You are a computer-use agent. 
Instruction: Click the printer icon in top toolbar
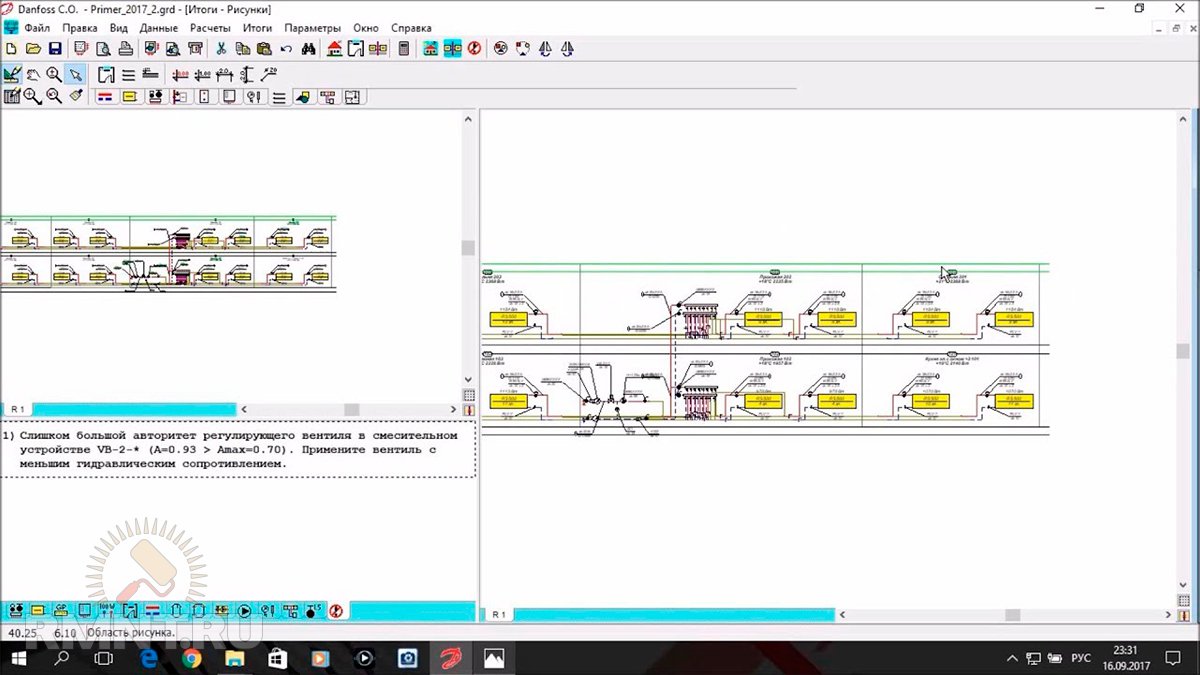coord(125,48)
